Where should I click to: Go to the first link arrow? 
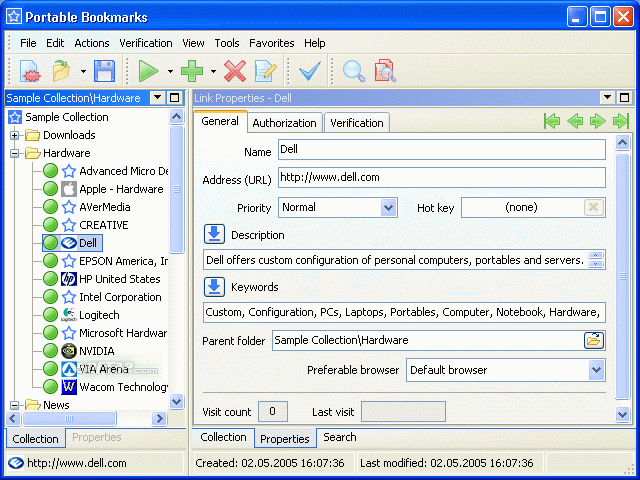552,121
